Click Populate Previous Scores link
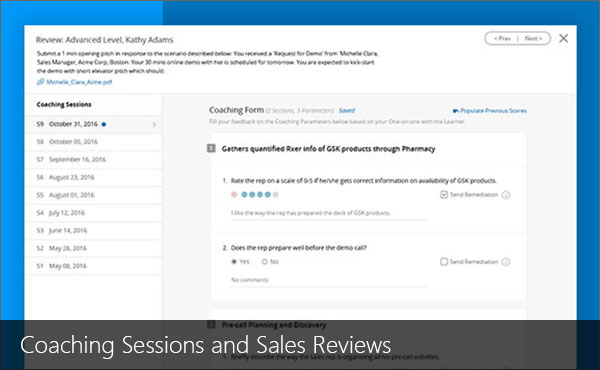Viewport: 600px width, 370px height. (493, 111)
